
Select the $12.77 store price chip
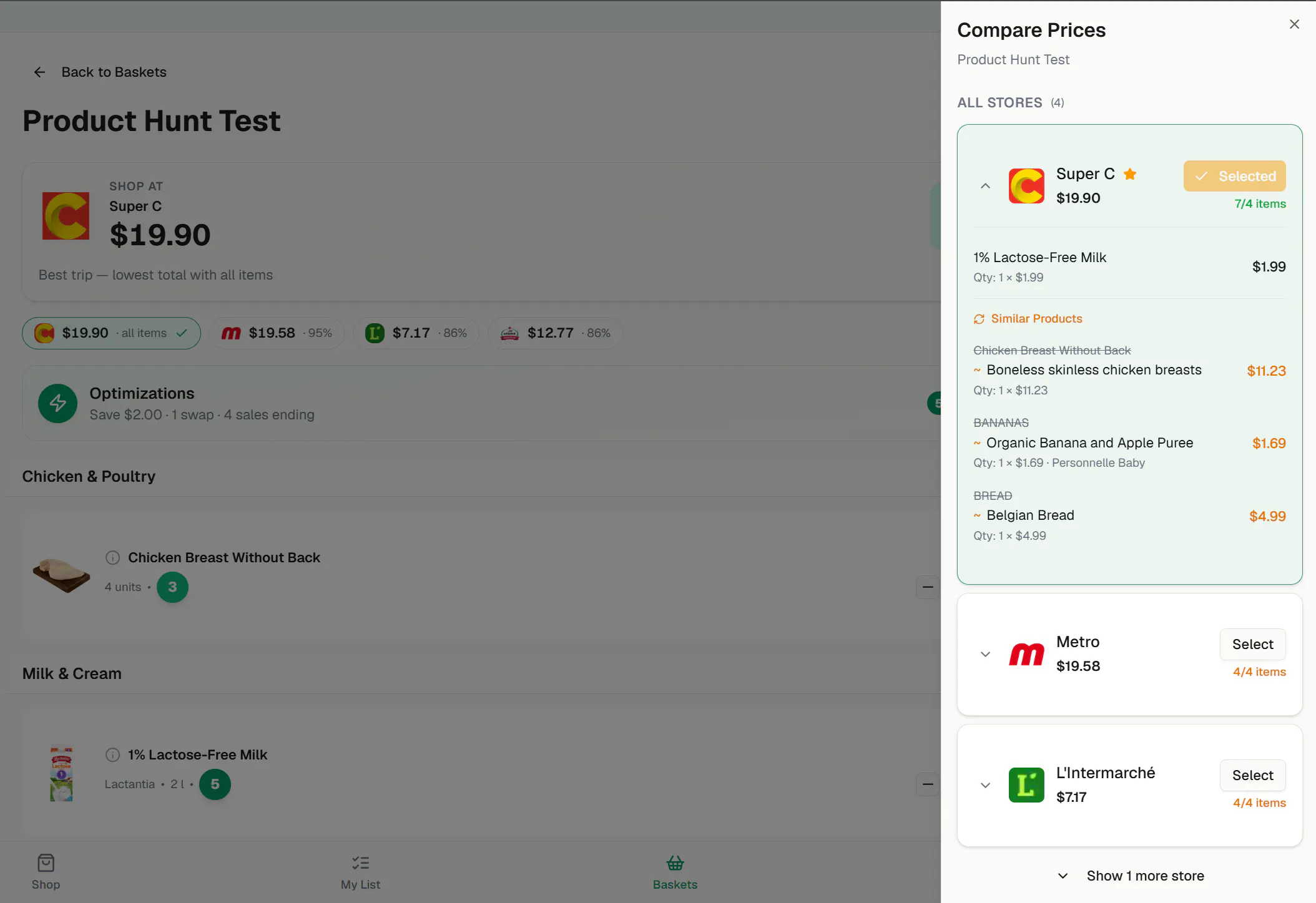[x=555, y=333]
